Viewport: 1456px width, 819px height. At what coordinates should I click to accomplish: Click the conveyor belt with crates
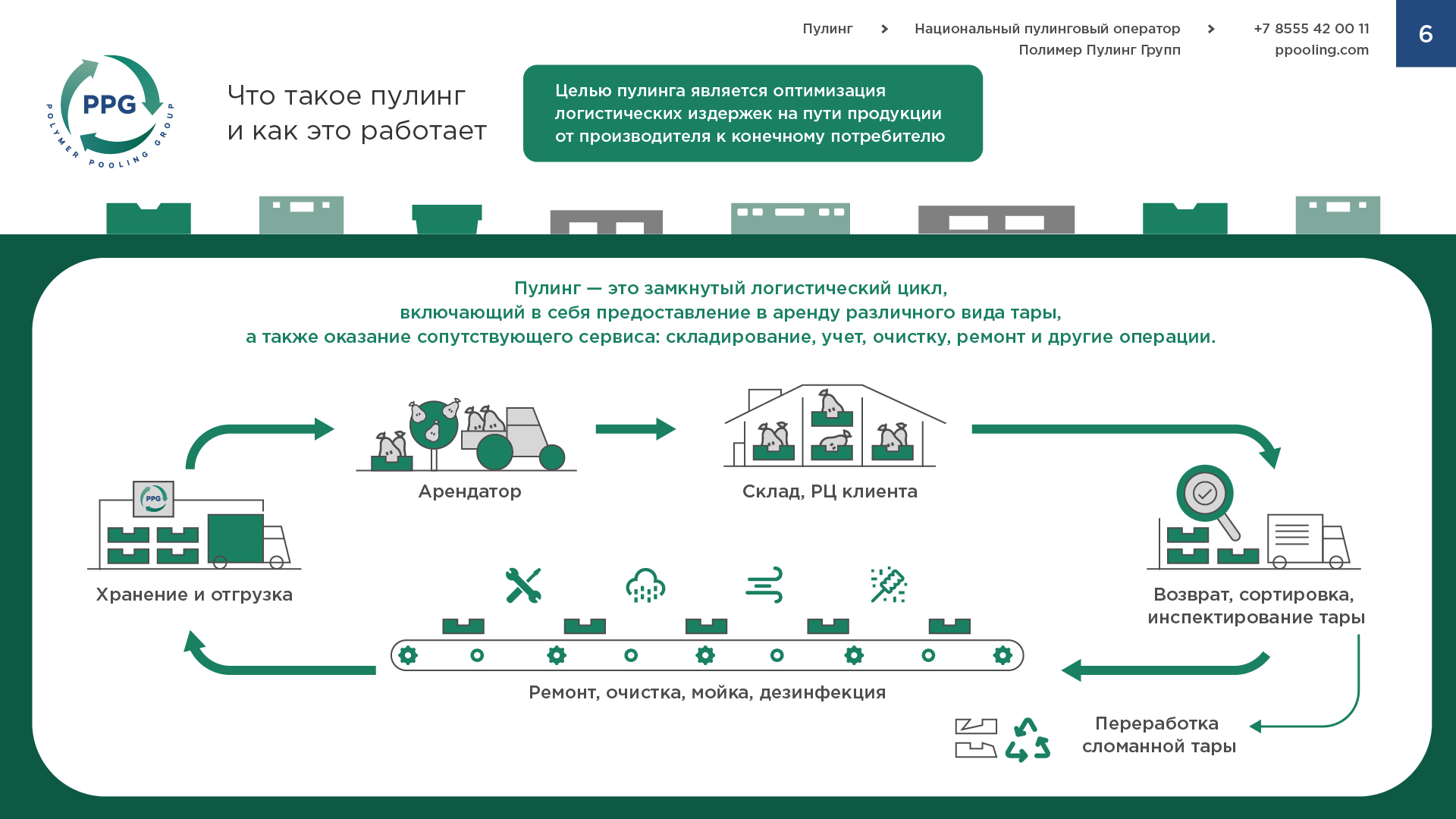707,654
